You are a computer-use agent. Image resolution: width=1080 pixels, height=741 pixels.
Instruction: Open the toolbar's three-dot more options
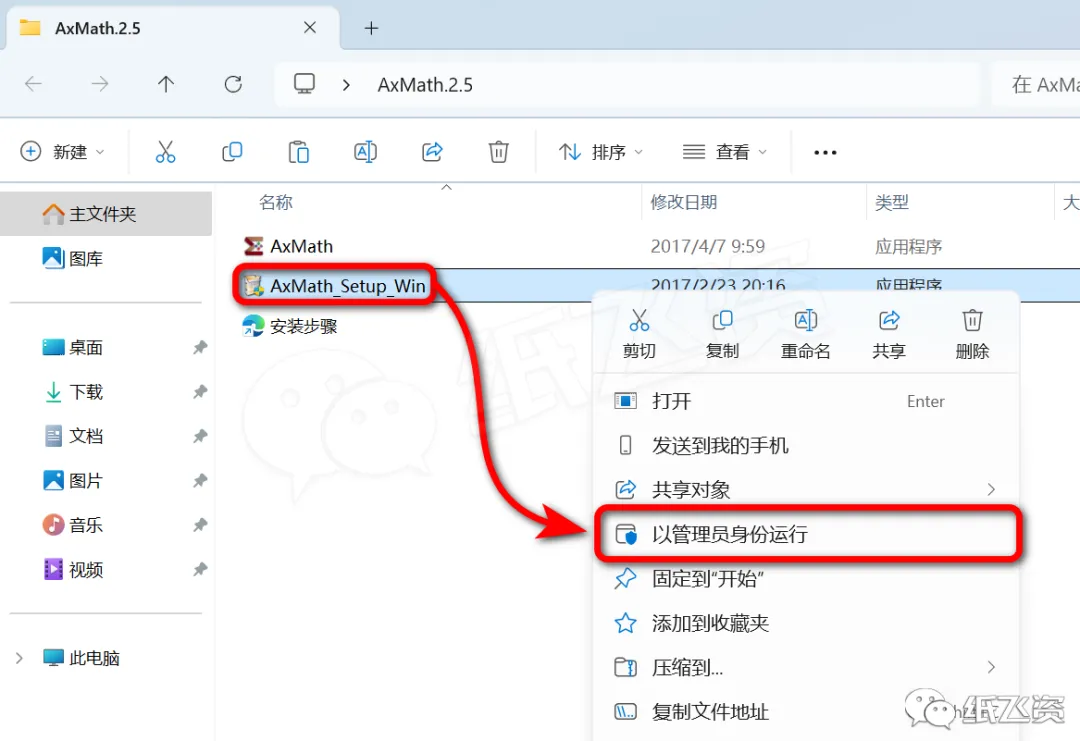825,152
